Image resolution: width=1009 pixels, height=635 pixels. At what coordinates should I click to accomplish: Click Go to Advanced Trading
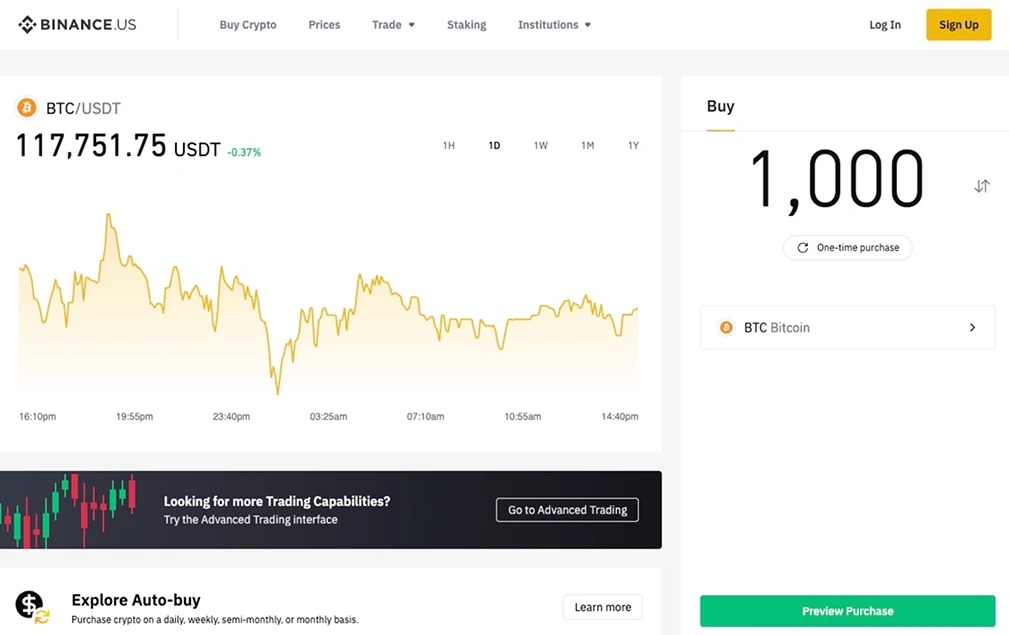tap(567, 510)
